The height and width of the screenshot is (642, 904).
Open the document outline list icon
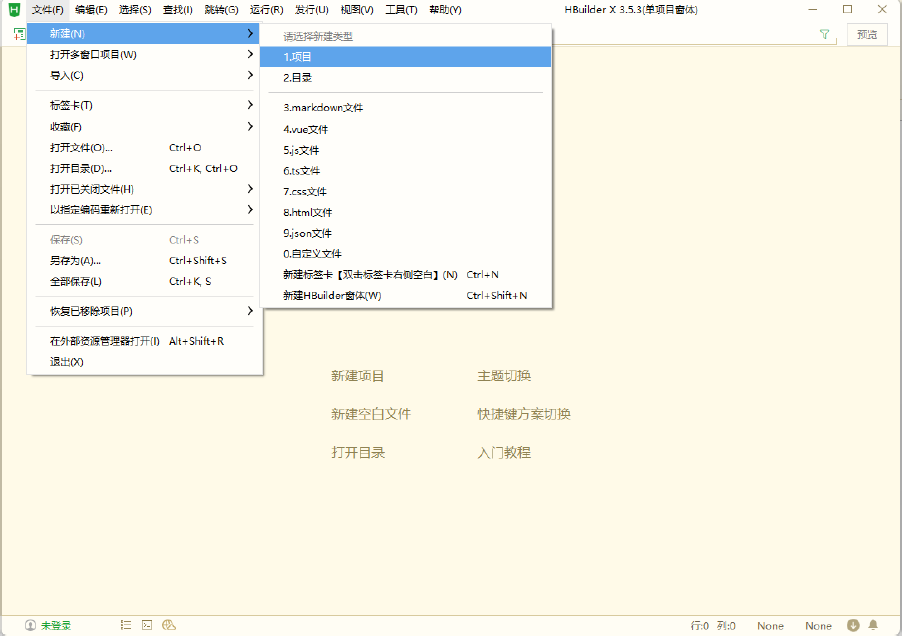coord(126,625)
